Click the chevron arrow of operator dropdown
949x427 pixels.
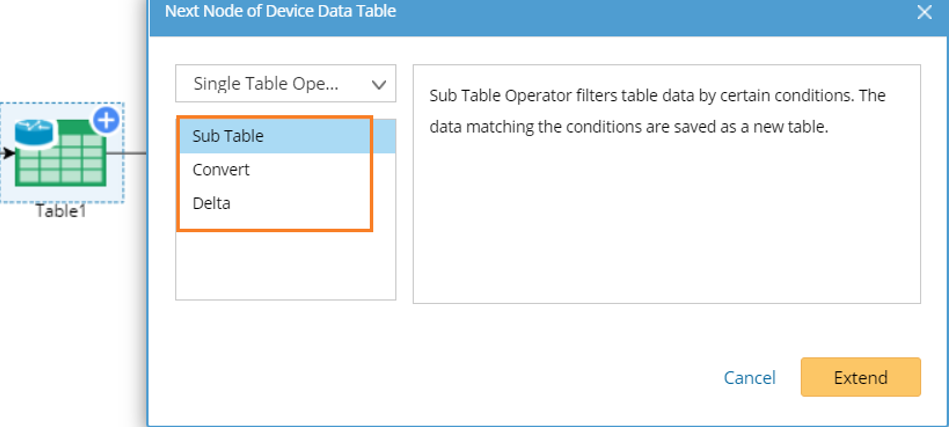pos(378,84)
